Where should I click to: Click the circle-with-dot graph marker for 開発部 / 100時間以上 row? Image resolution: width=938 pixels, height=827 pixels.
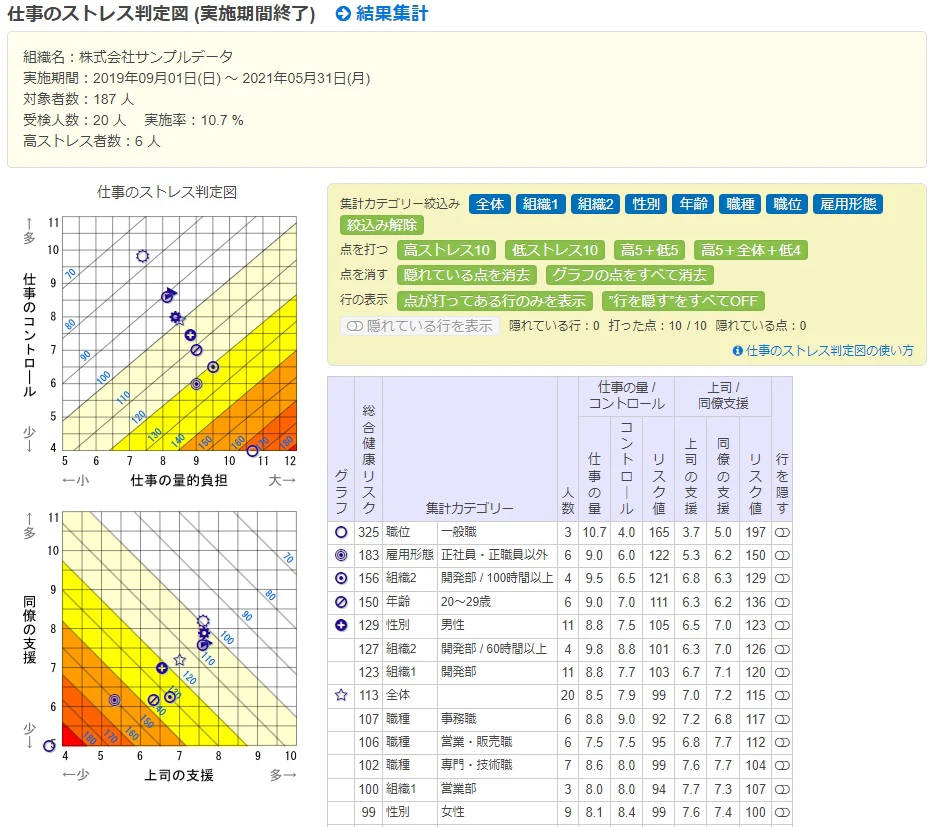(341, 579)
